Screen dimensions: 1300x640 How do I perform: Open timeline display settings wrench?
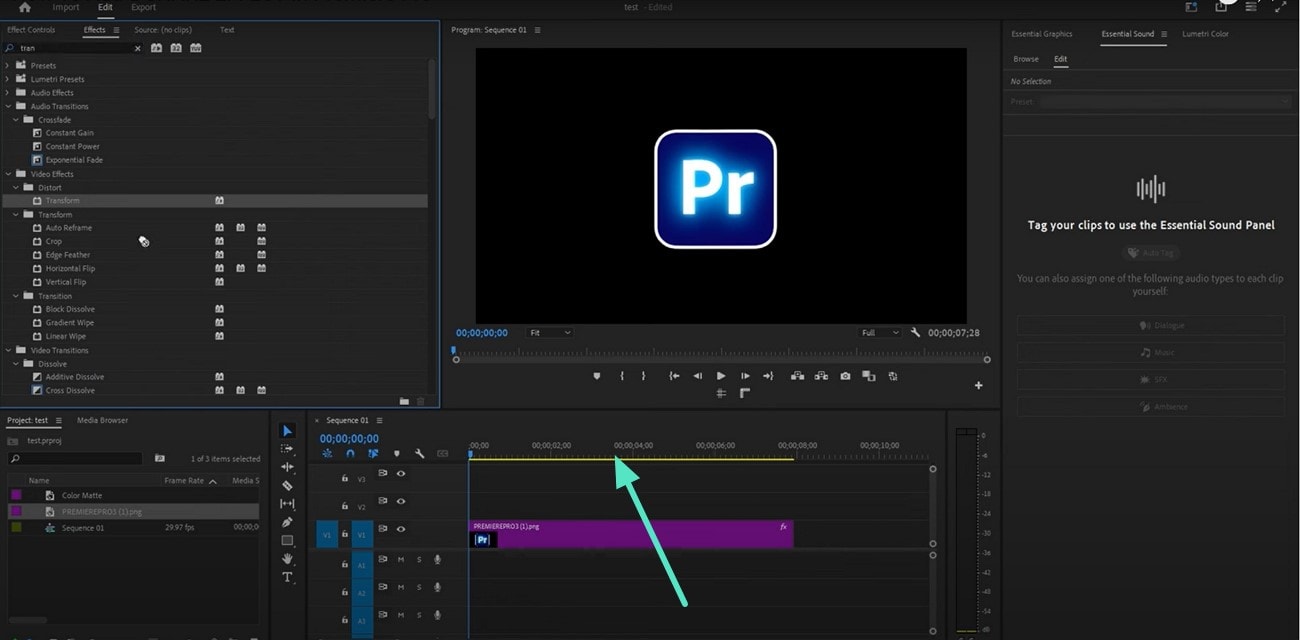pyautogui.click(x=420, y=453)
